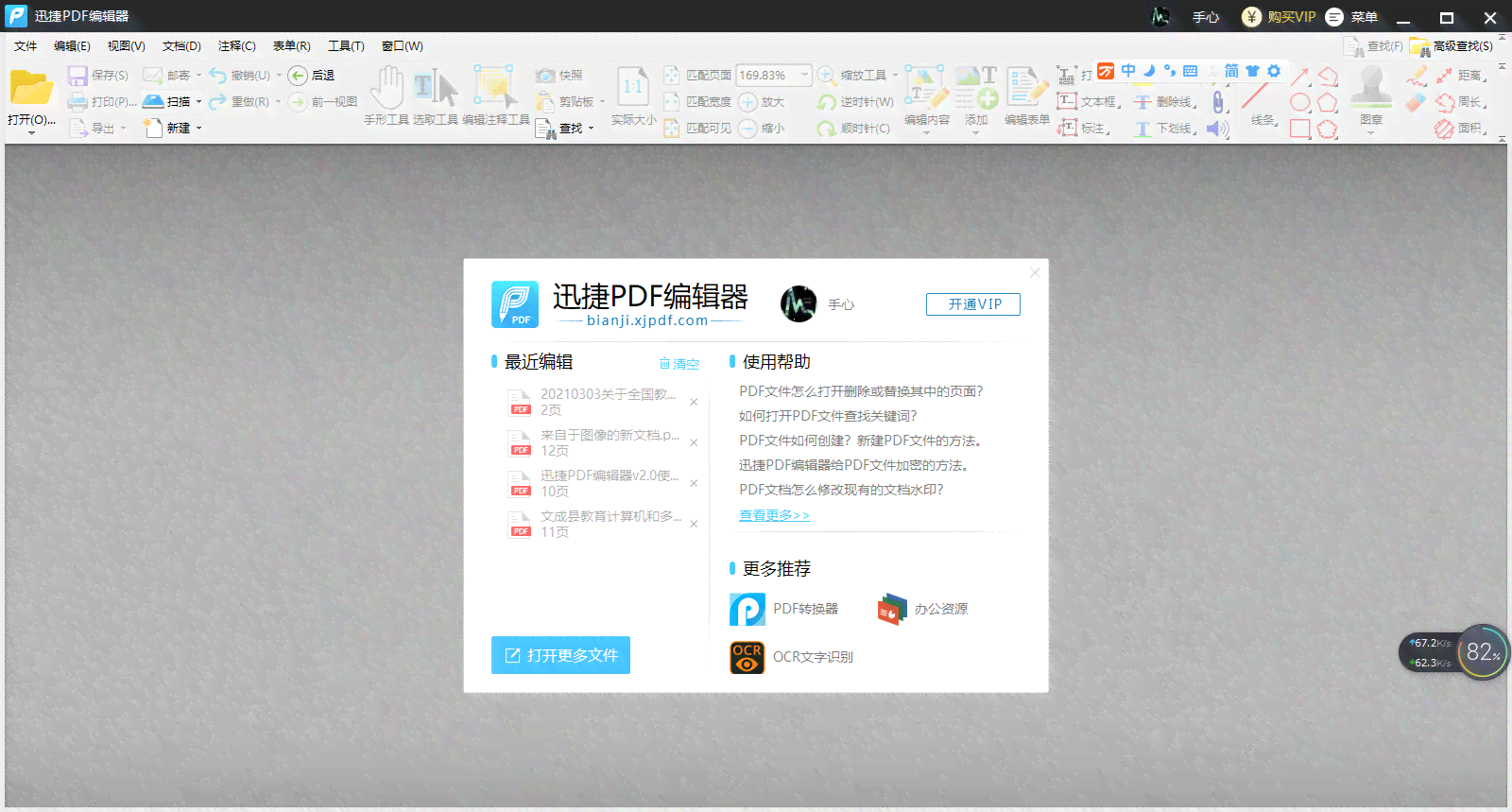
Task: Open the File (文件) menu
Action: tap(26, 45)
